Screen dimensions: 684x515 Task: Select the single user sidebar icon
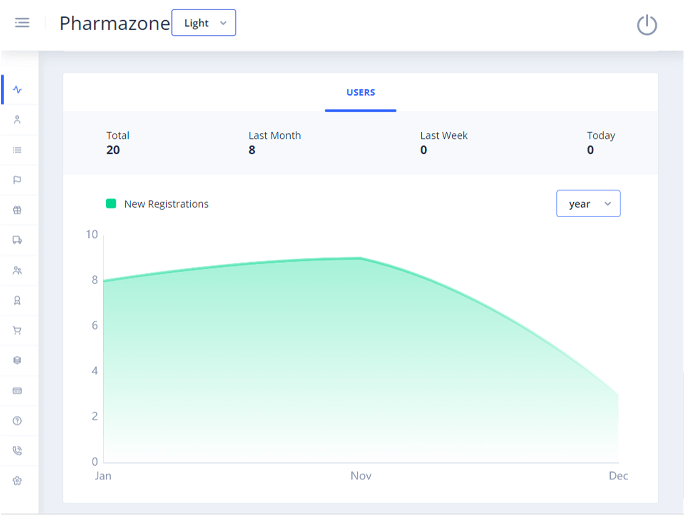tap(18, 119)
